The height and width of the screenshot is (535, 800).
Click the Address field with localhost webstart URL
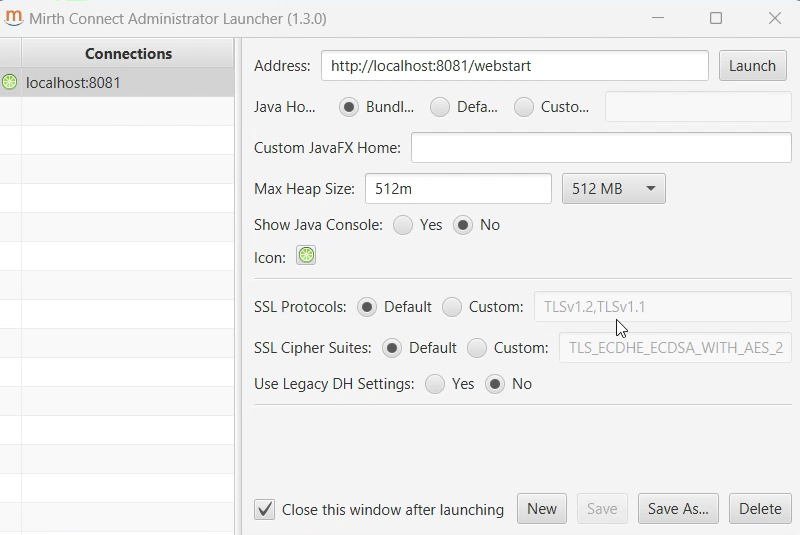coord(515,66)
